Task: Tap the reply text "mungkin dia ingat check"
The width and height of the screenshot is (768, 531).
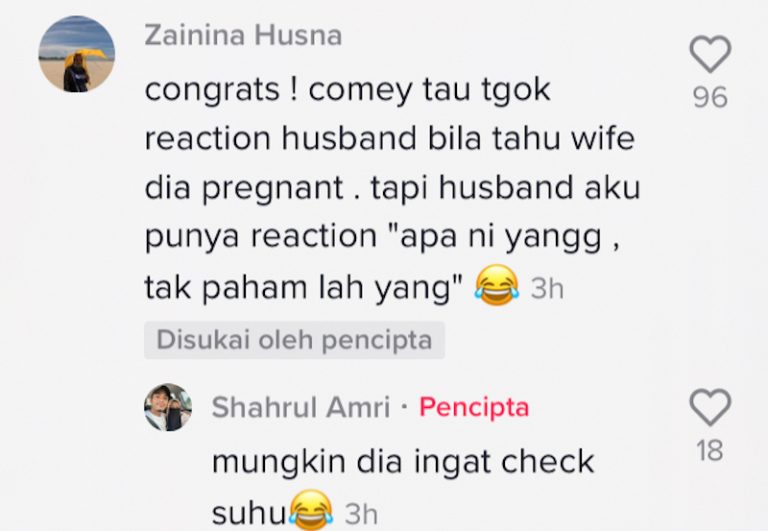Action: click(x=403, y=461)
